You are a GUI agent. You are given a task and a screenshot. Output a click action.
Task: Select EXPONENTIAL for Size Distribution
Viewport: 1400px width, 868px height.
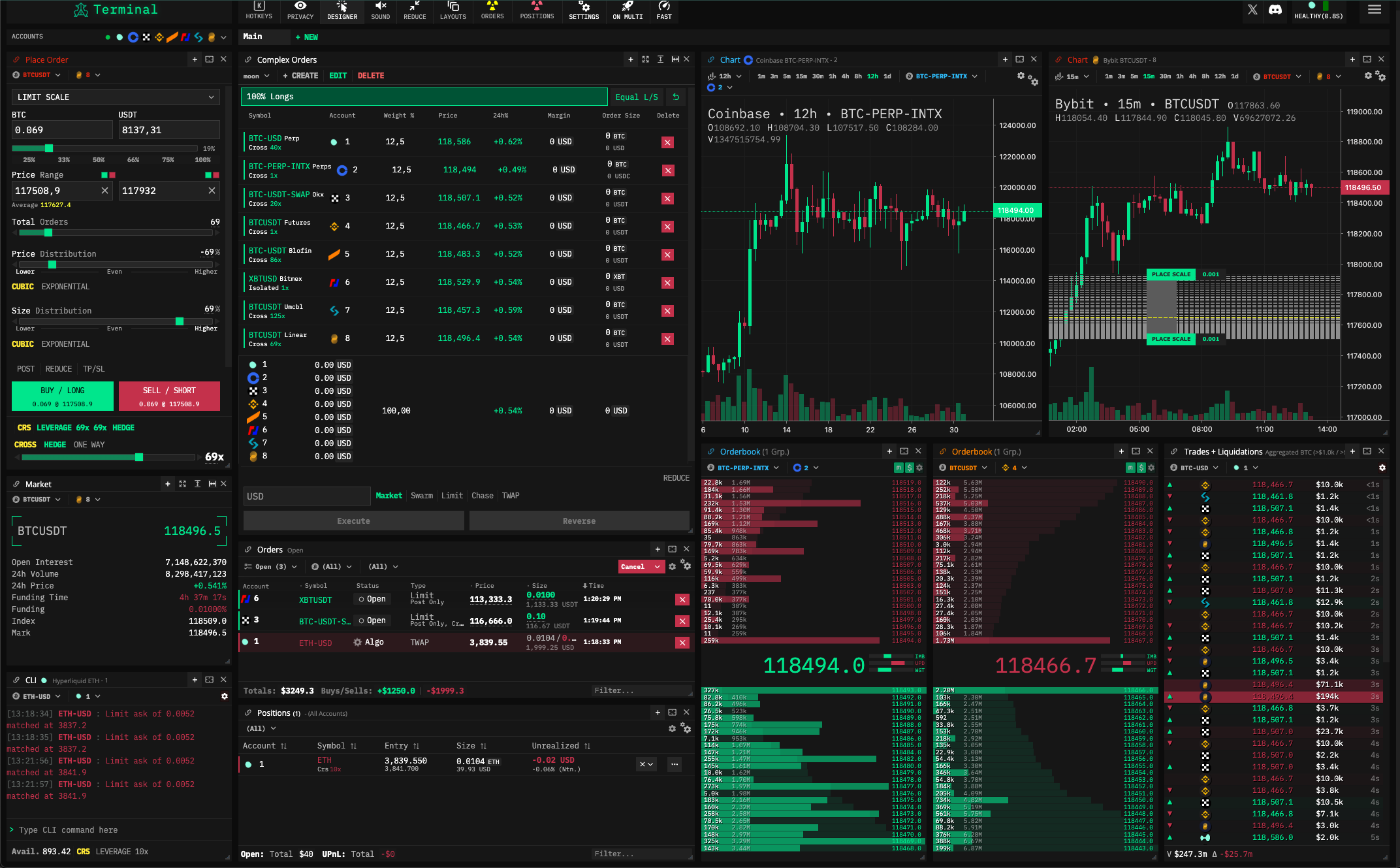click(x=65, y=344)
